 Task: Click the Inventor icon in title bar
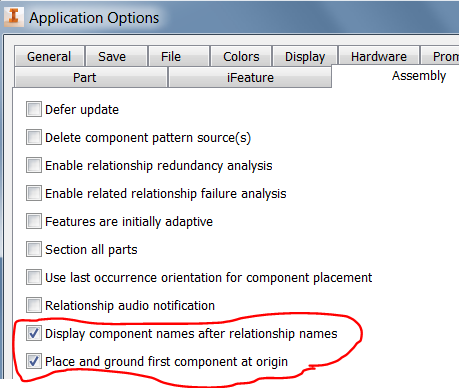(13, 17)
